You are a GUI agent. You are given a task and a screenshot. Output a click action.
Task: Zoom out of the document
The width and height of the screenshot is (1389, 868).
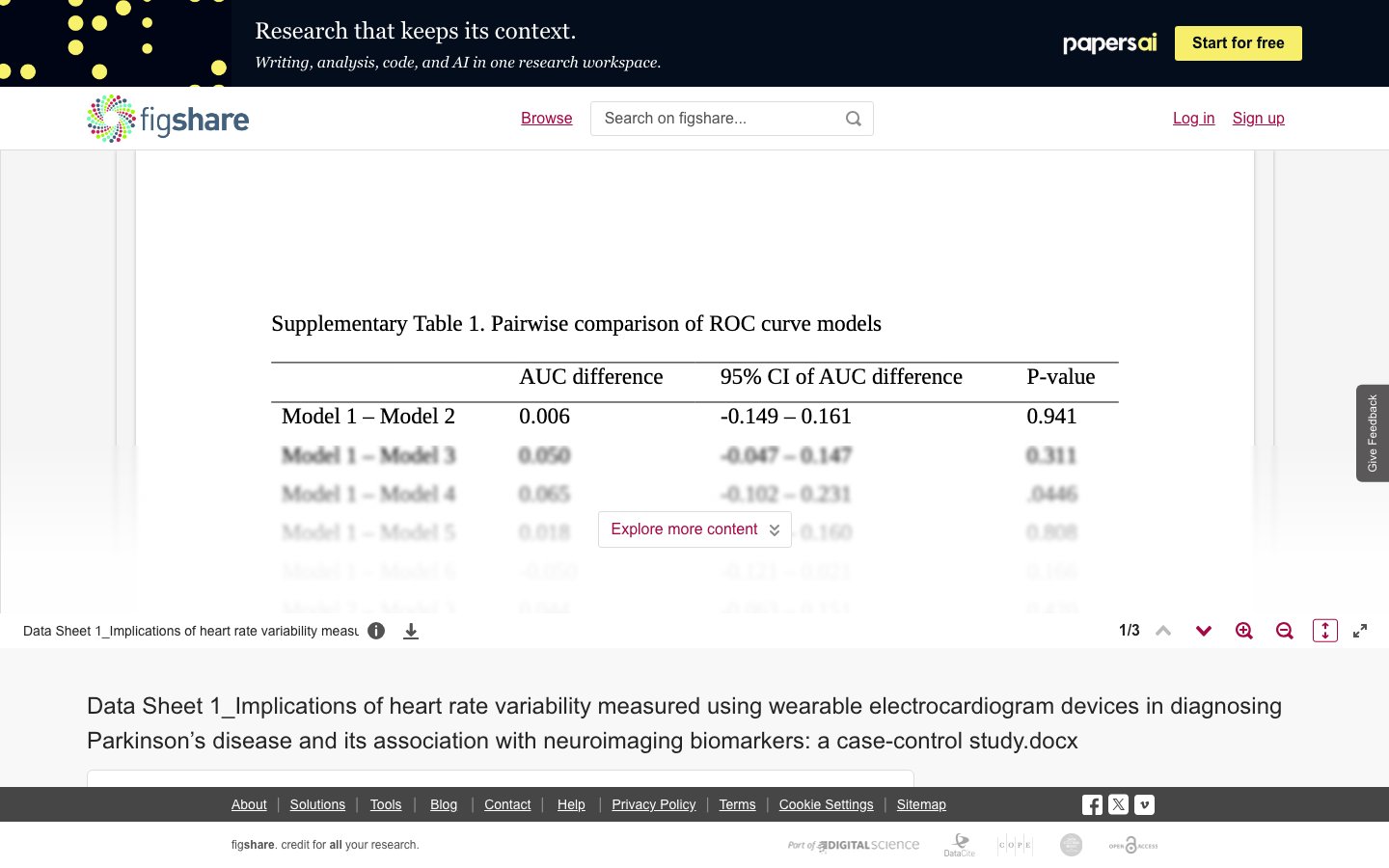tap(1285, 631)
